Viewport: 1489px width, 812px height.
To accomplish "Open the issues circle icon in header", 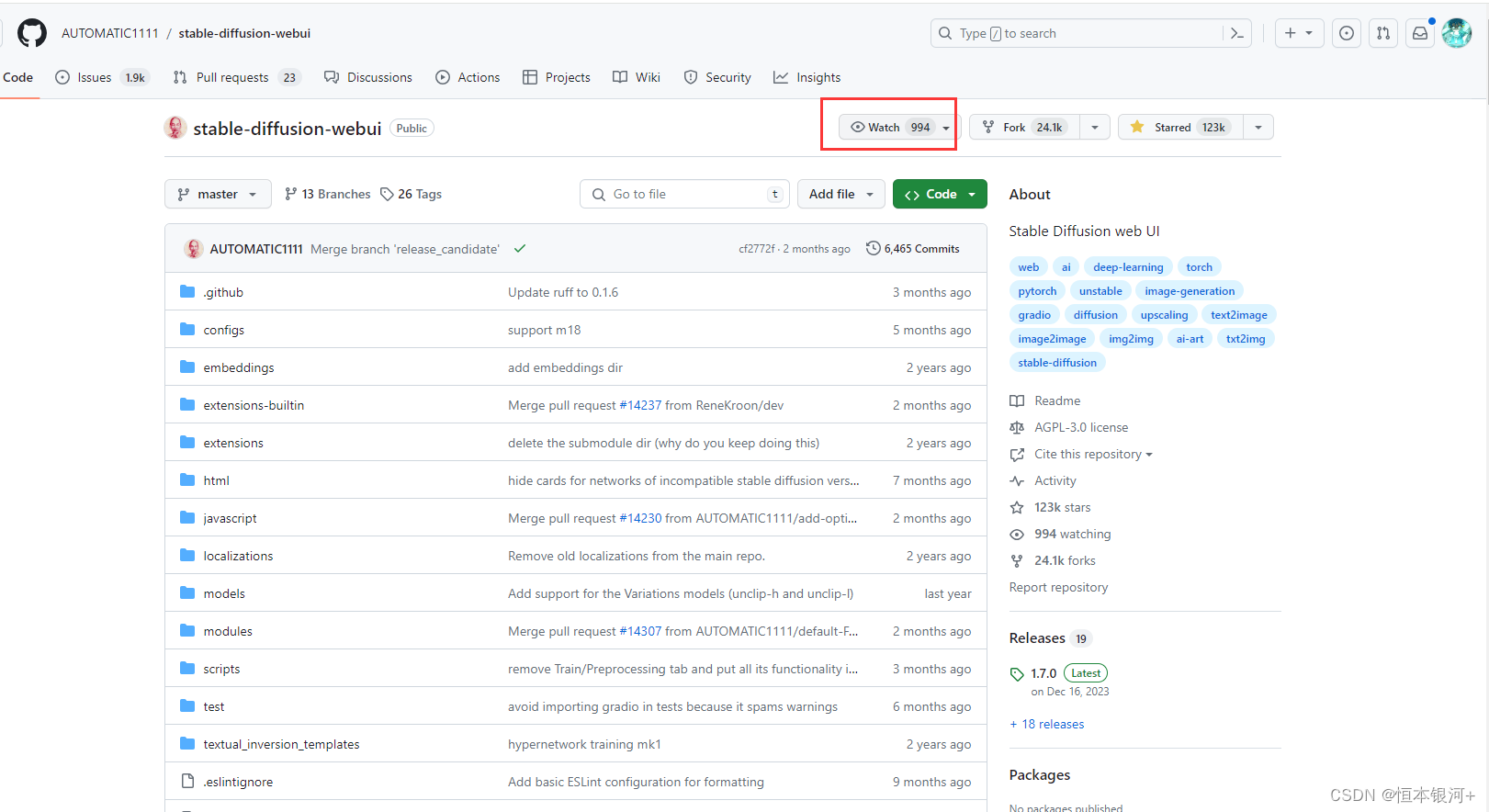I will click(x=1347, y=33).
